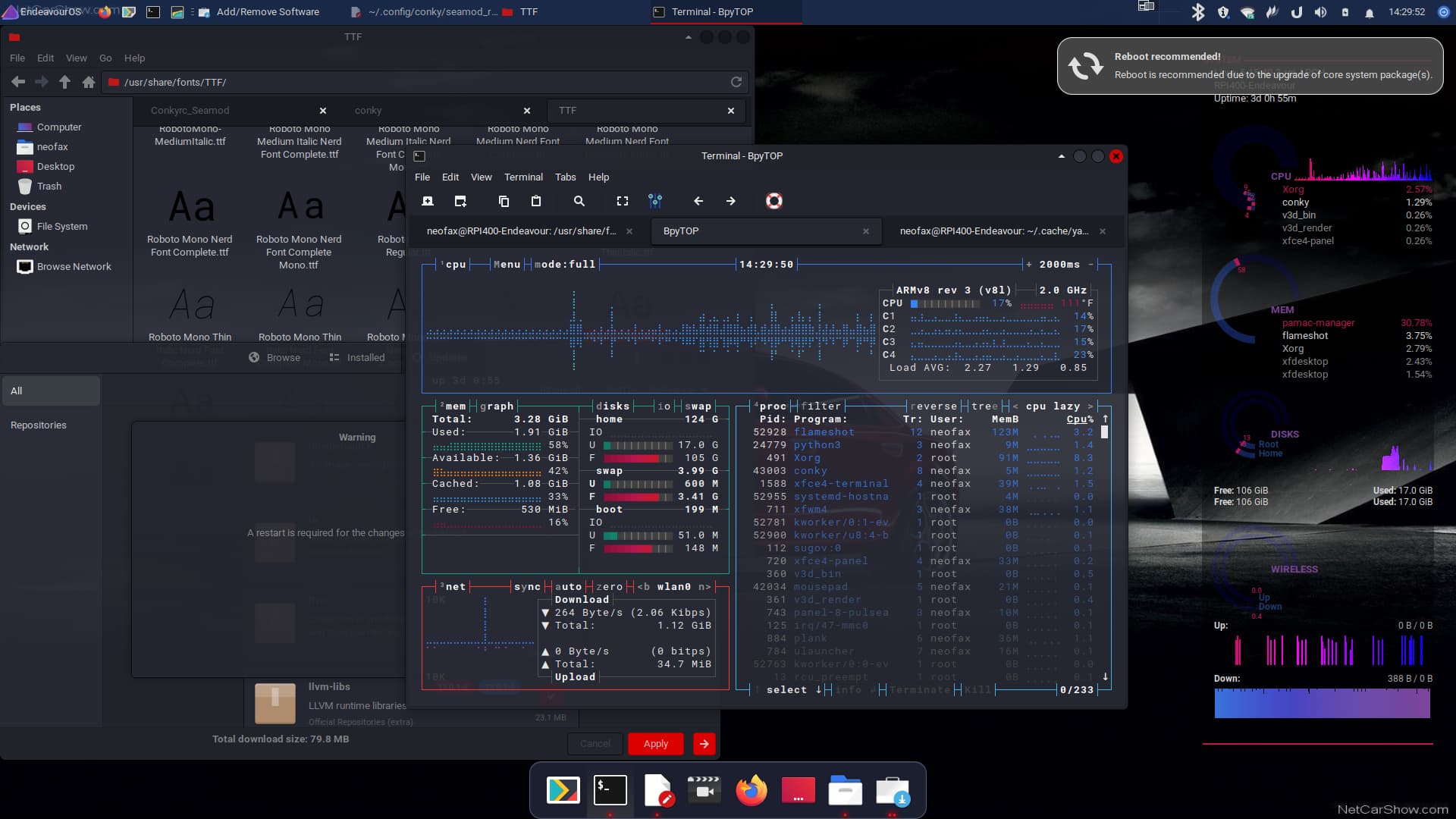
Task: Open the file manager dock icon
Action: (x=845, y=790)
